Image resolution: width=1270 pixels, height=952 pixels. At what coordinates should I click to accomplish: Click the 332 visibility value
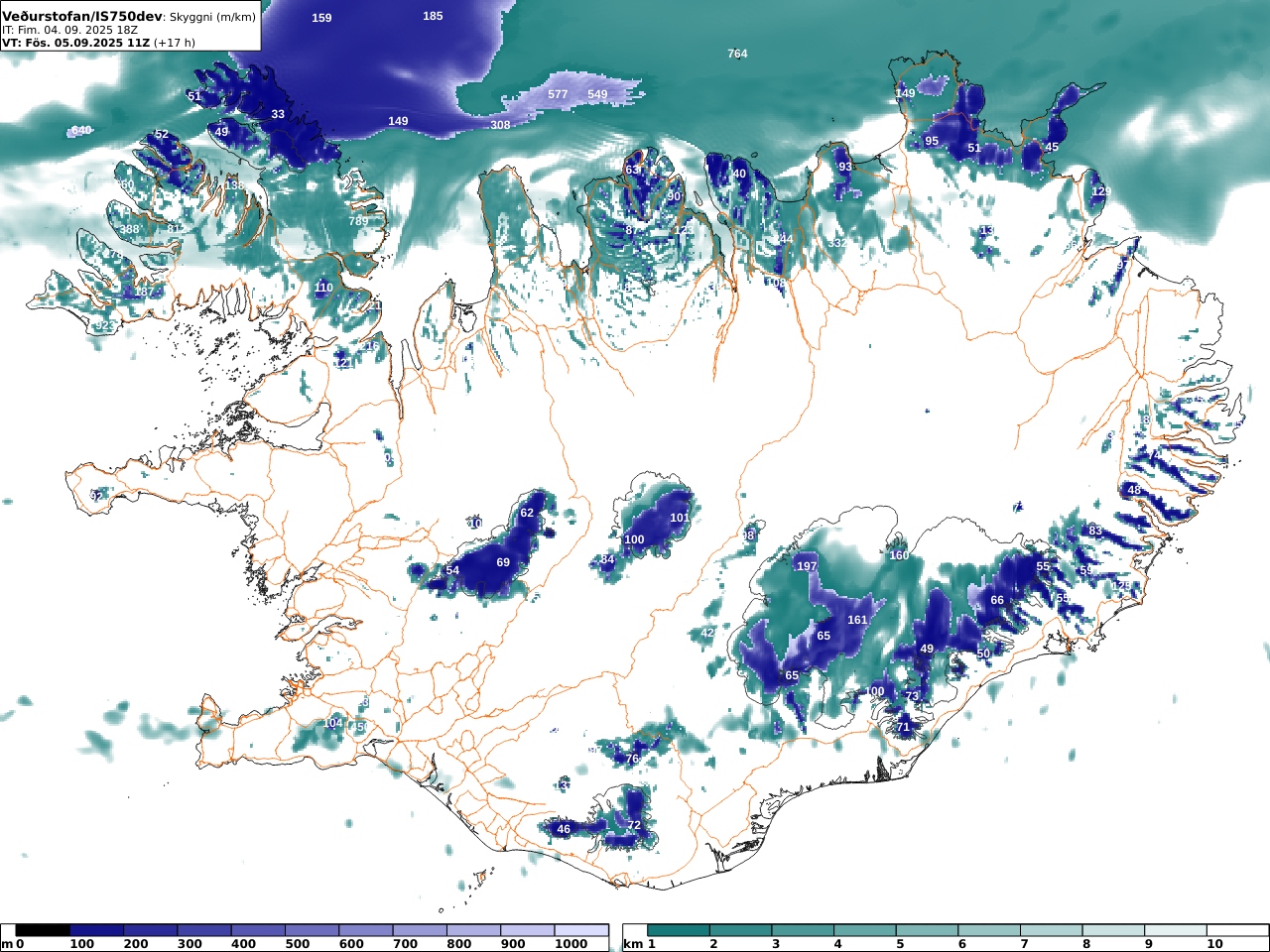tap(837, 243)
